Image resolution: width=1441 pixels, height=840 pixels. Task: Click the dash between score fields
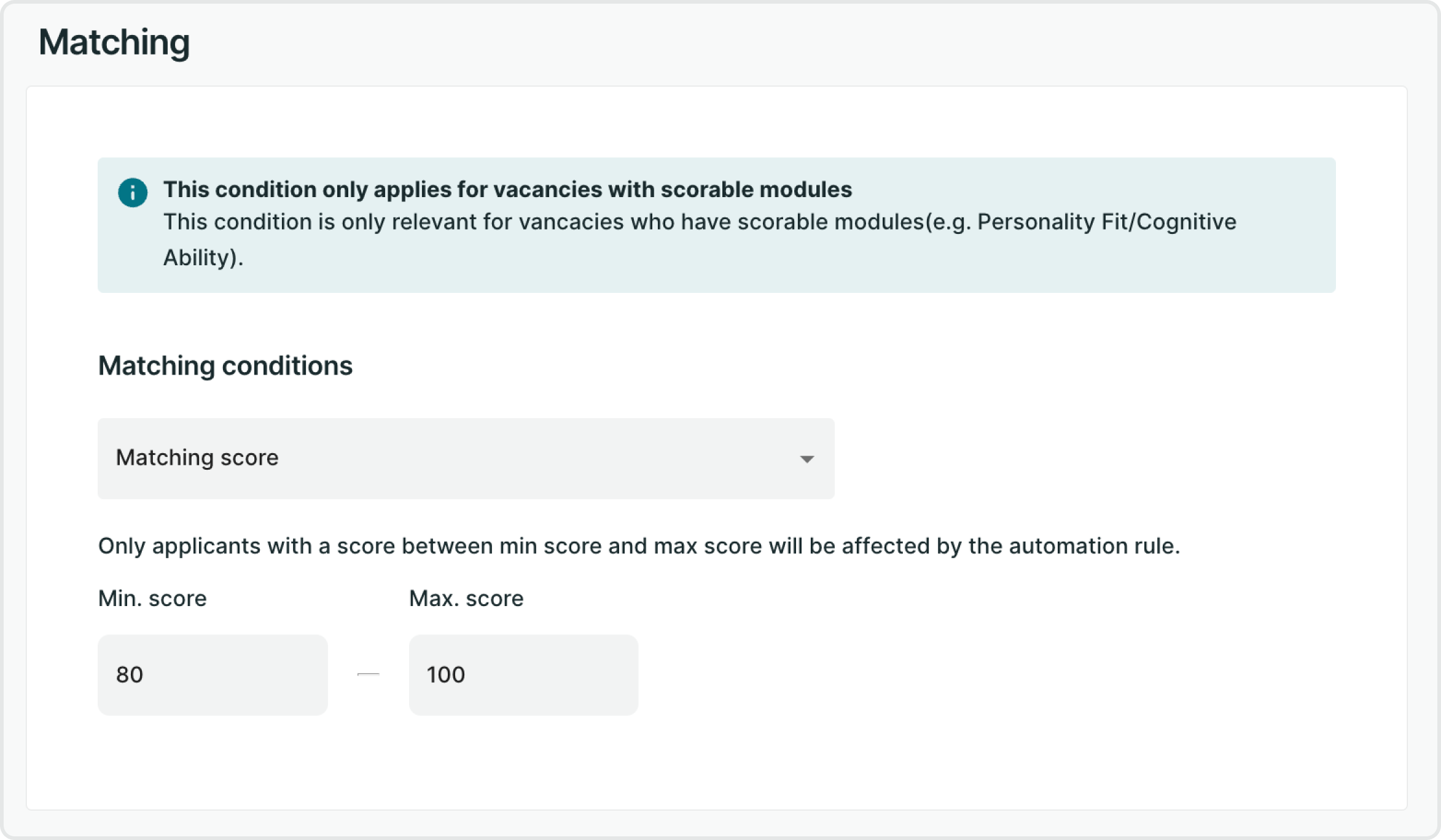coord(369,674)
